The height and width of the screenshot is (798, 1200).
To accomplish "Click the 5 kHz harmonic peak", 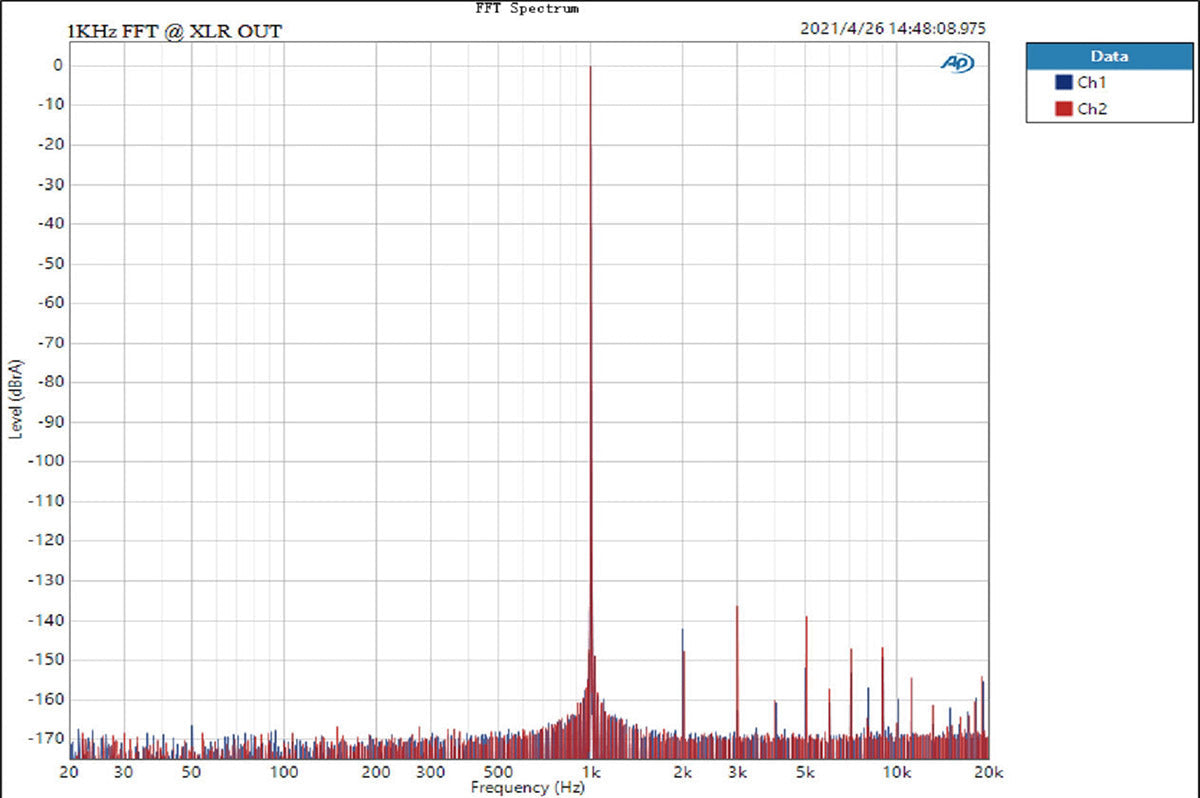I will 806,618.
